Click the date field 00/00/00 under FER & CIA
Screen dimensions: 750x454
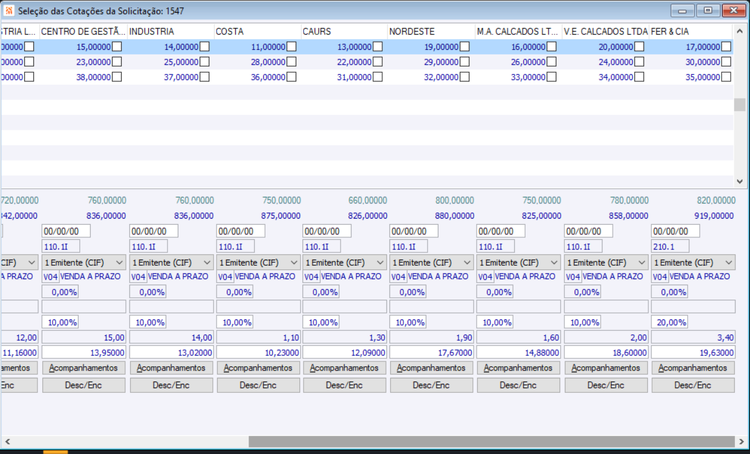tap(675, 231)
